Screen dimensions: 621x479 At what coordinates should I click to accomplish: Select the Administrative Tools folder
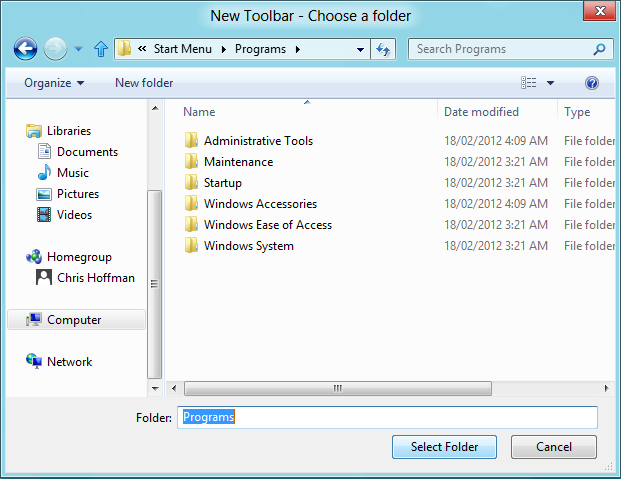tap(258, 141)
